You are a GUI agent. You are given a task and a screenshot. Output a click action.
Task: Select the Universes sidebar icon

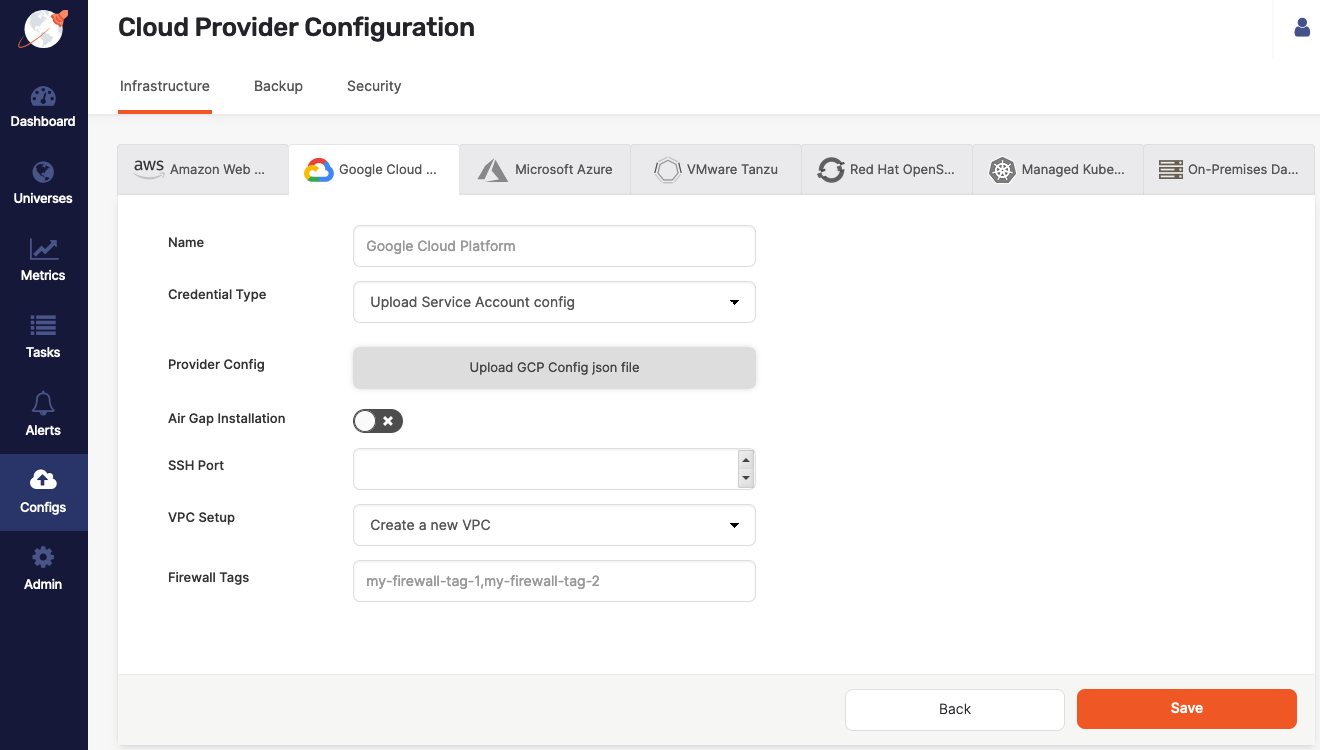(x=43, y=182)
